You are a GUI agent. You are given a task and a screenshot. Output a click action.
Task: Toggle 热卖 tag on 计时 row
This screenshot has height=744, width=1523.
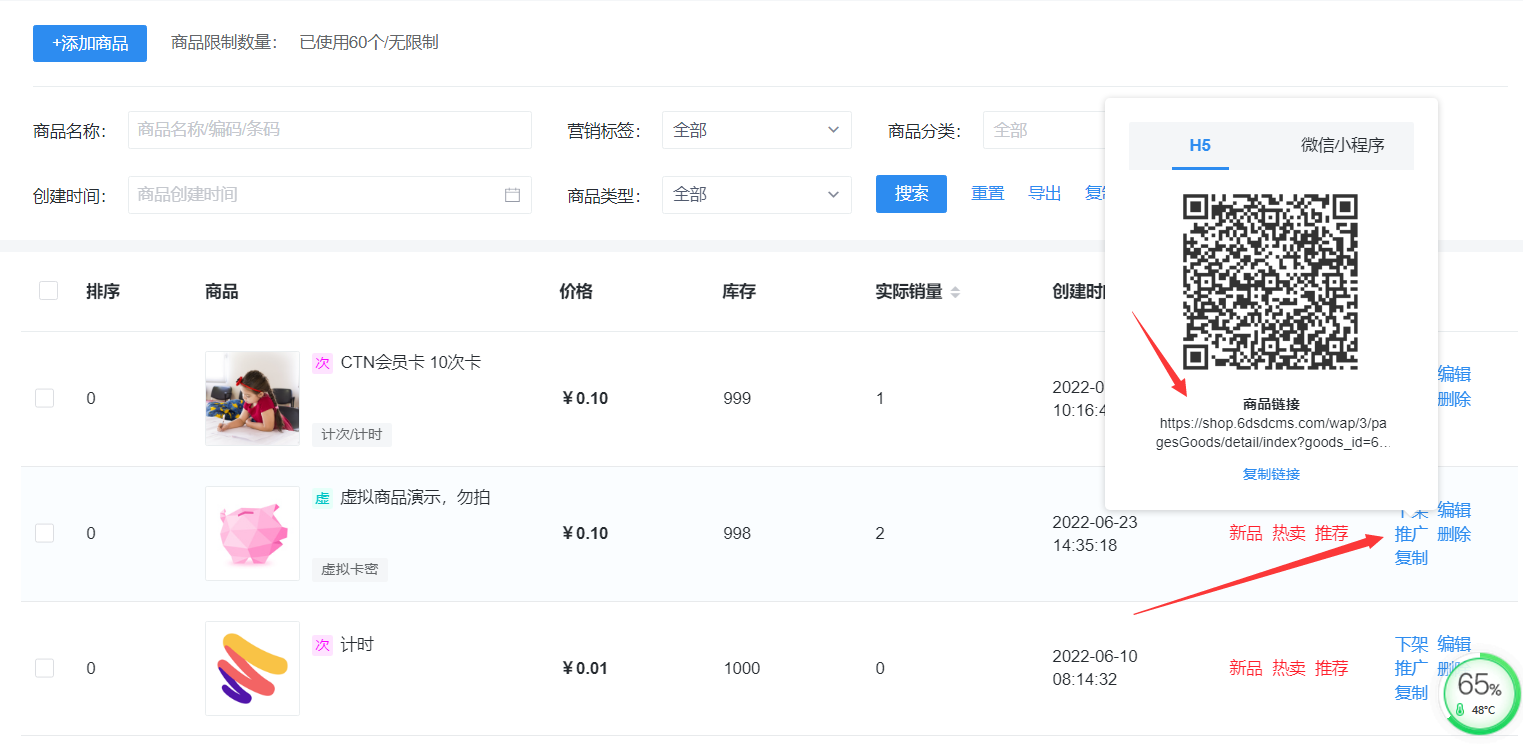(1289, 668)
